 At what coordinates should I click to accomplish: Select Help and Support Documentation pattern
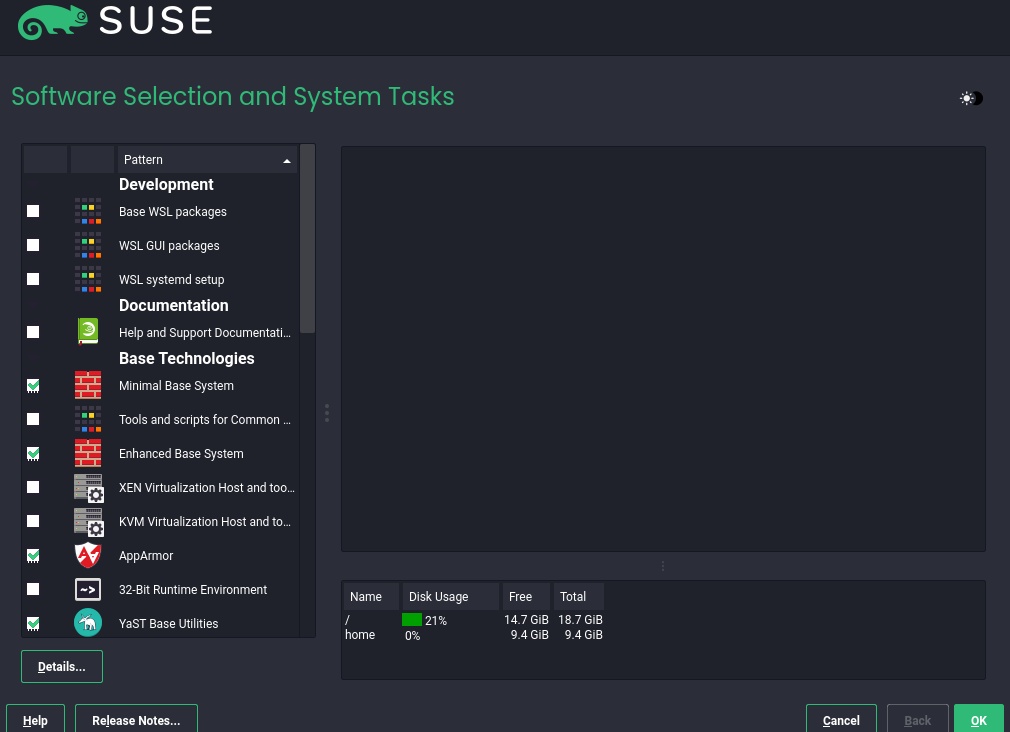point(205,332)
